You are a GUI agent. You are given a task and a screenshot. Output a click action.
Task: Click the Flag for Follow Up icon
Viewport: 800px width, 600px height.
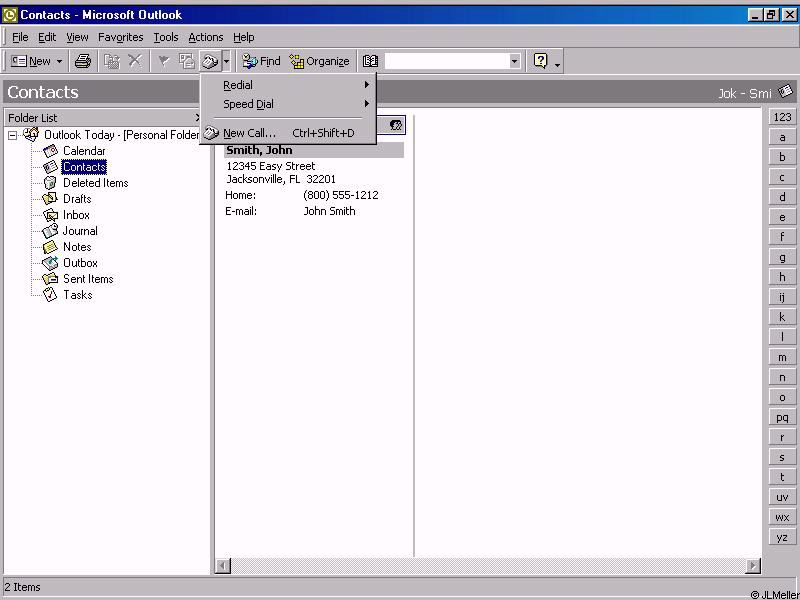click(163, 61)
